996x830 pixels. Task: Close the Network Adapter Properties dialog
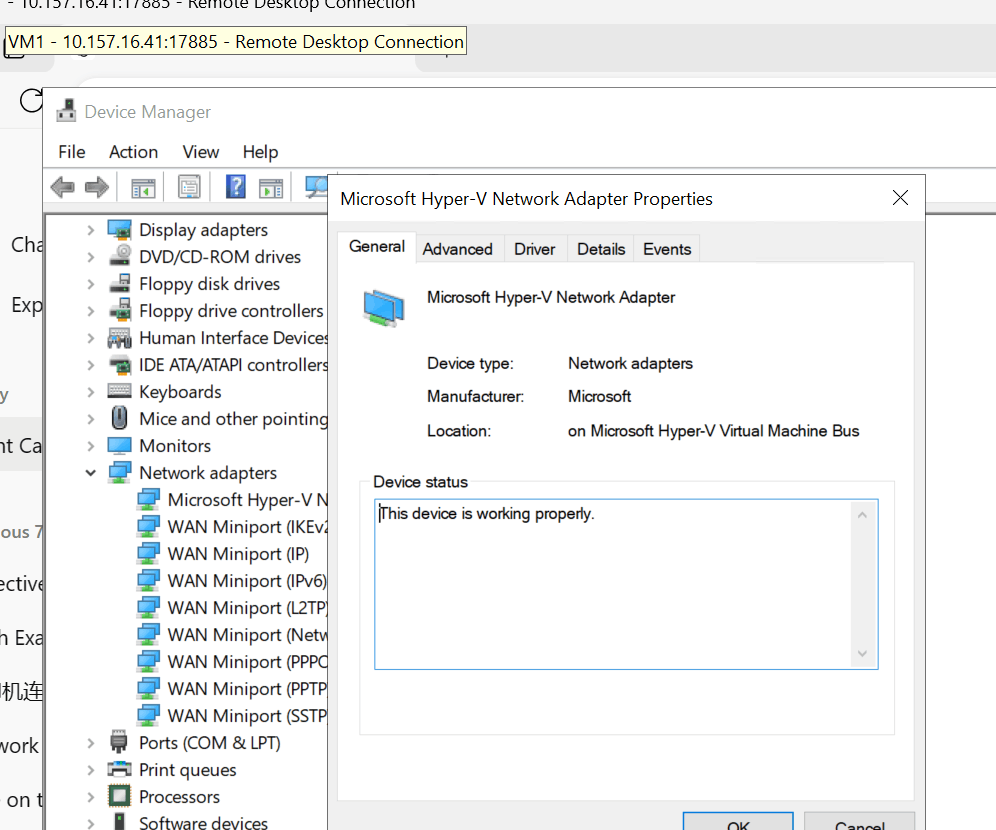point(900,198)
